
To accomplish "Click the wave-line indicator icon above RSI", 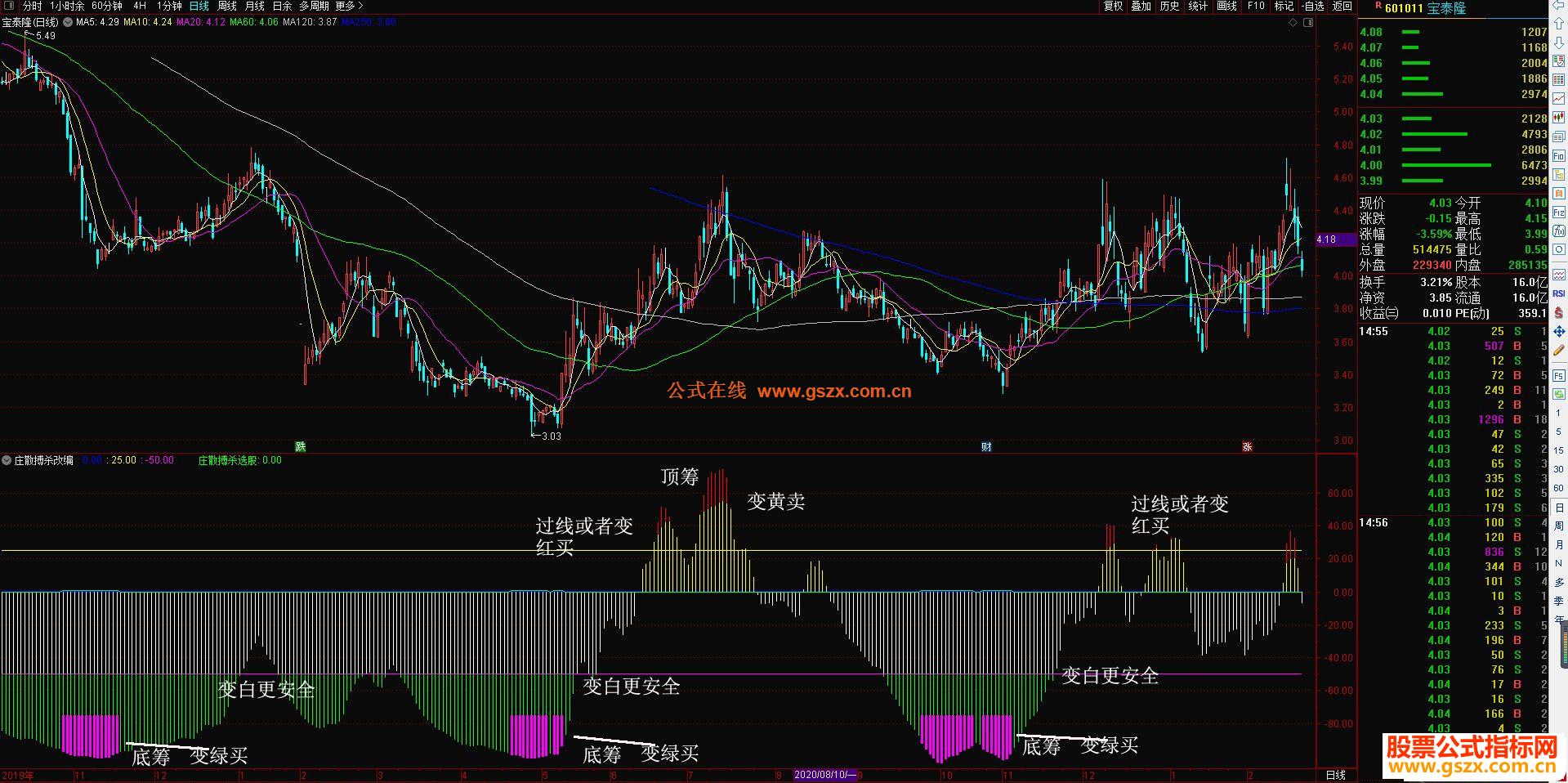I will tap(1559, 273).
